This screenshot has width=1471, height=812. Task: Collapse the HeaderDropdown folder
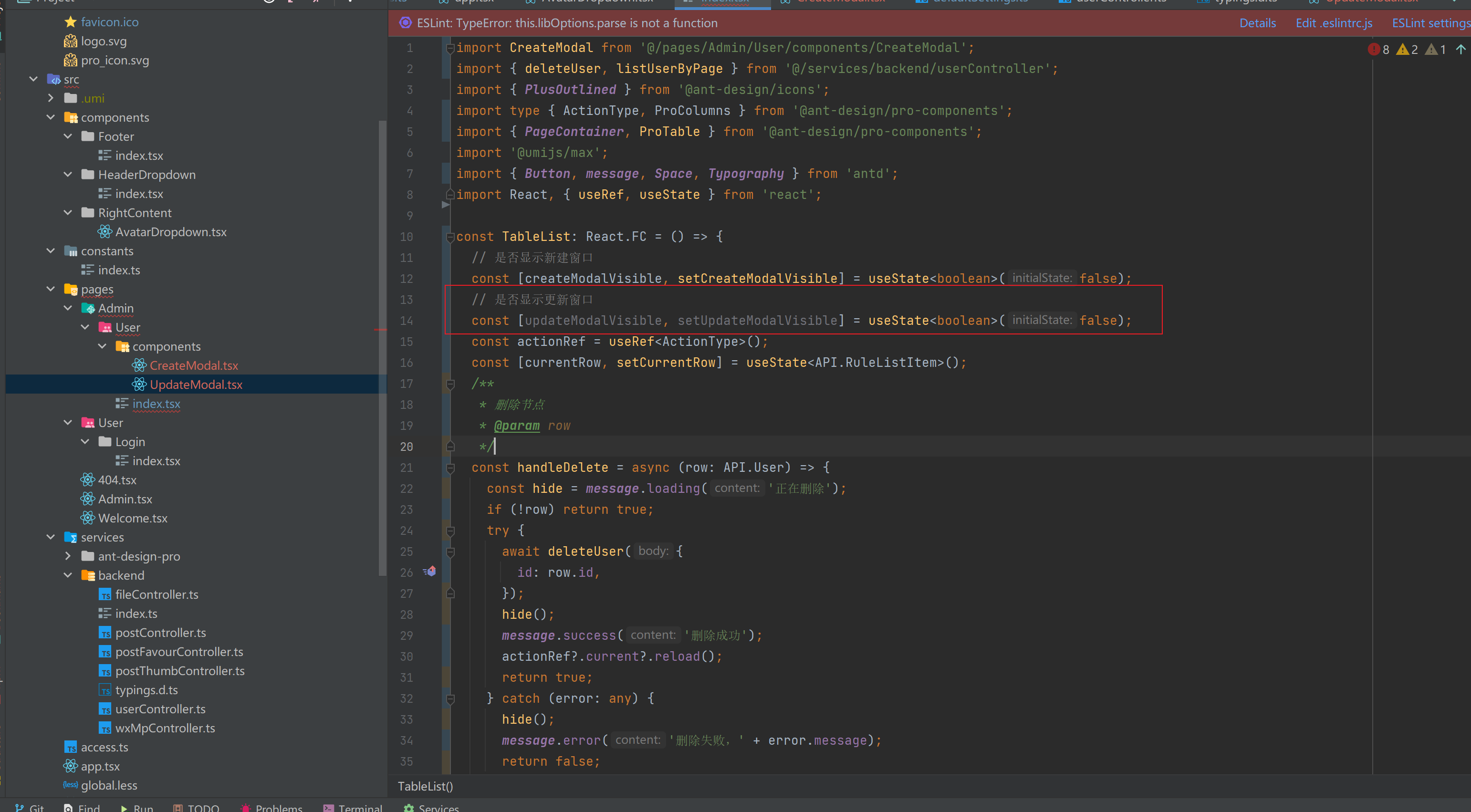[x=68, y=175]
